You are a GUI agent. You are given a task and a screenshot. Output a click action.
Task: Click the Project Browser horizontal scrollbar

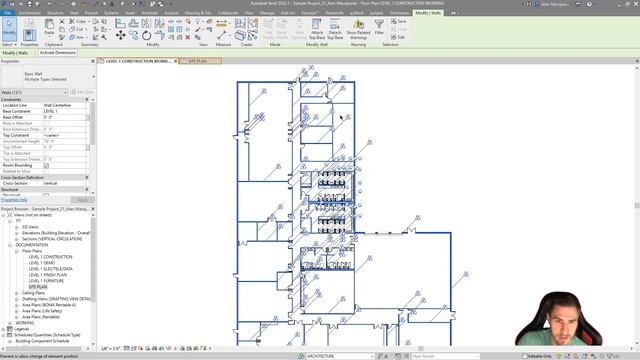(45, 349)
